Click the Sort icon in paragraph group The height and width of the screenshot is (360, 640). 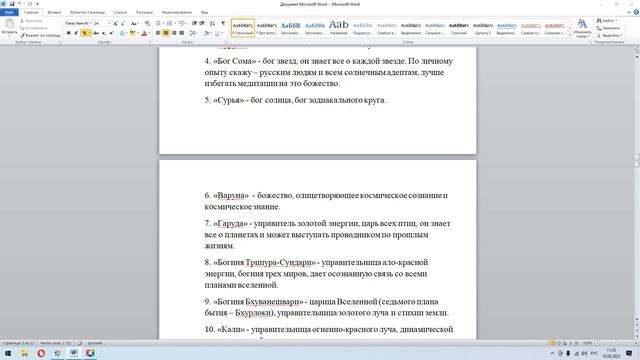[x=212, y=23]
